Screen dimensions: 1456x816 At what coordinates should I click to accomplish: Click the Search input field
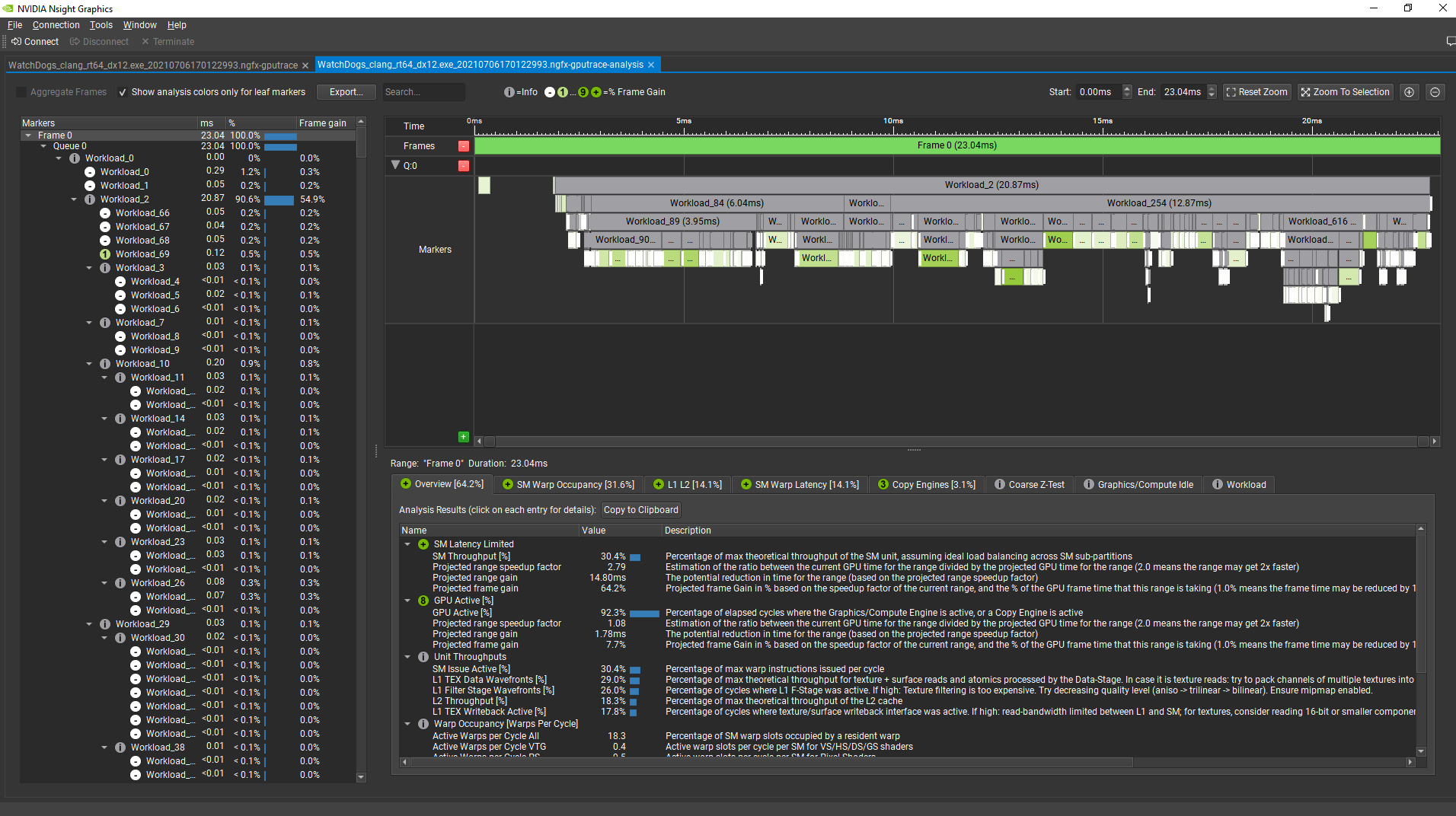423,92
